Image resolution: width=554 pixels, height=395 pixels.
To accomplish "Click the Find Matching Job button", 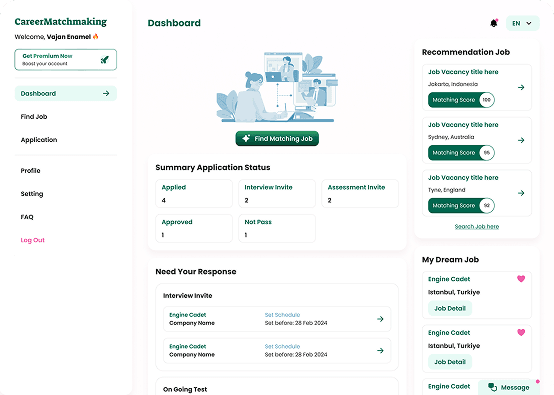I will point(277,138).
